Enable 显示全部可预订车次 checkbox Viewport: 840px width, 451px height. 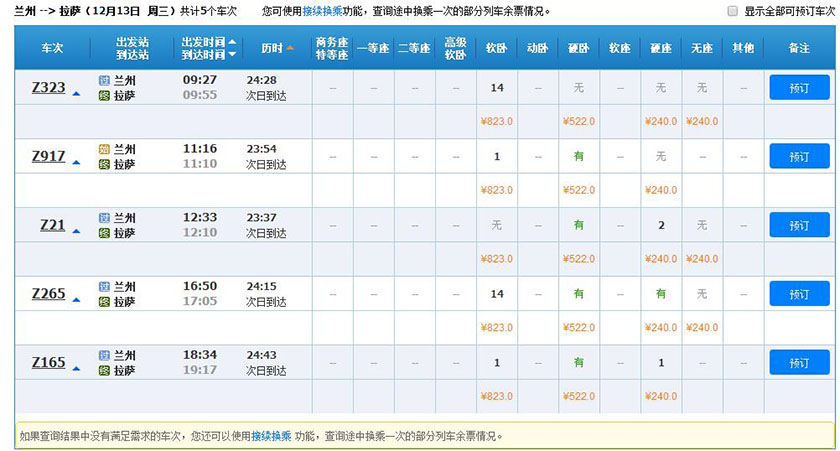pos(735,11)
